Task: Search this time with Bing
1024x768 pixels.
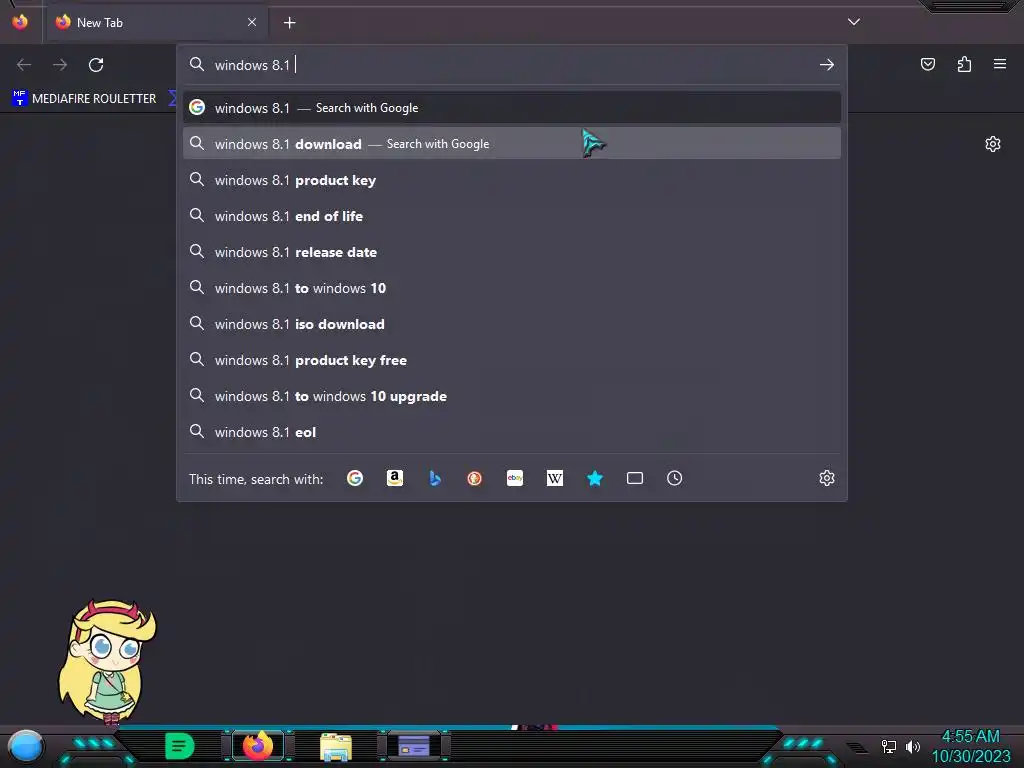Action: pyautogui.click(x=434, y=478)
